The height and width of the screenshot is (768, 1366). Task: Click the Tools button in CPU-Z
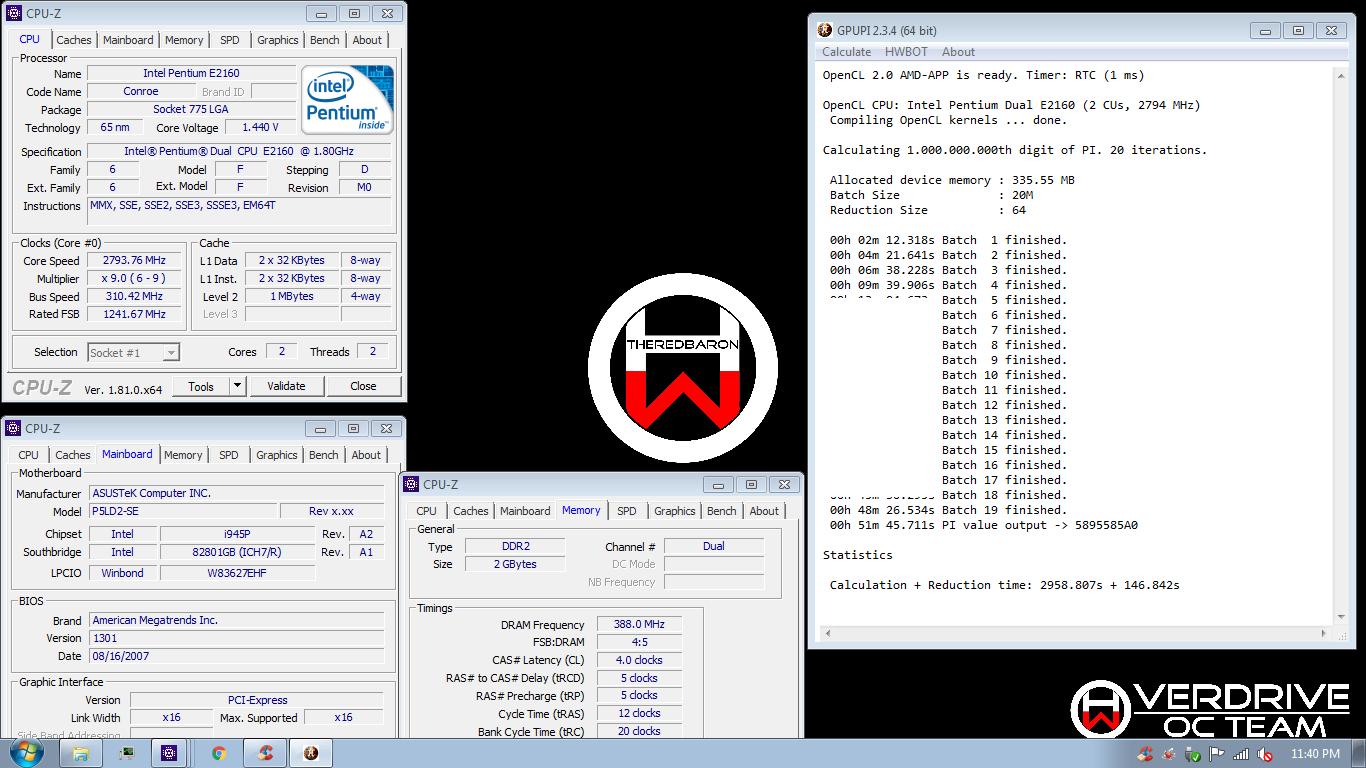click(x=201, y=386)
